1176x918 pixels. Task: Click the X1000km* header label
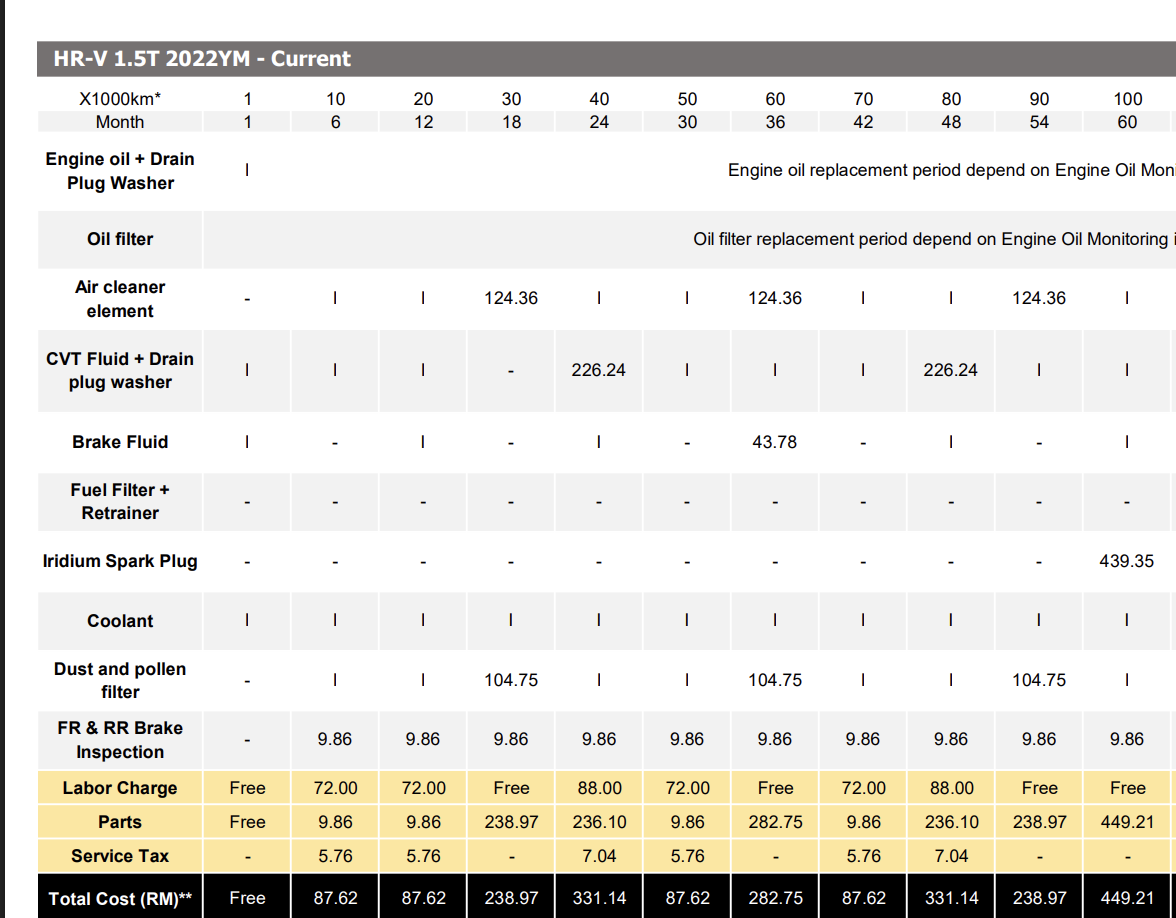[x=120, y=99]
